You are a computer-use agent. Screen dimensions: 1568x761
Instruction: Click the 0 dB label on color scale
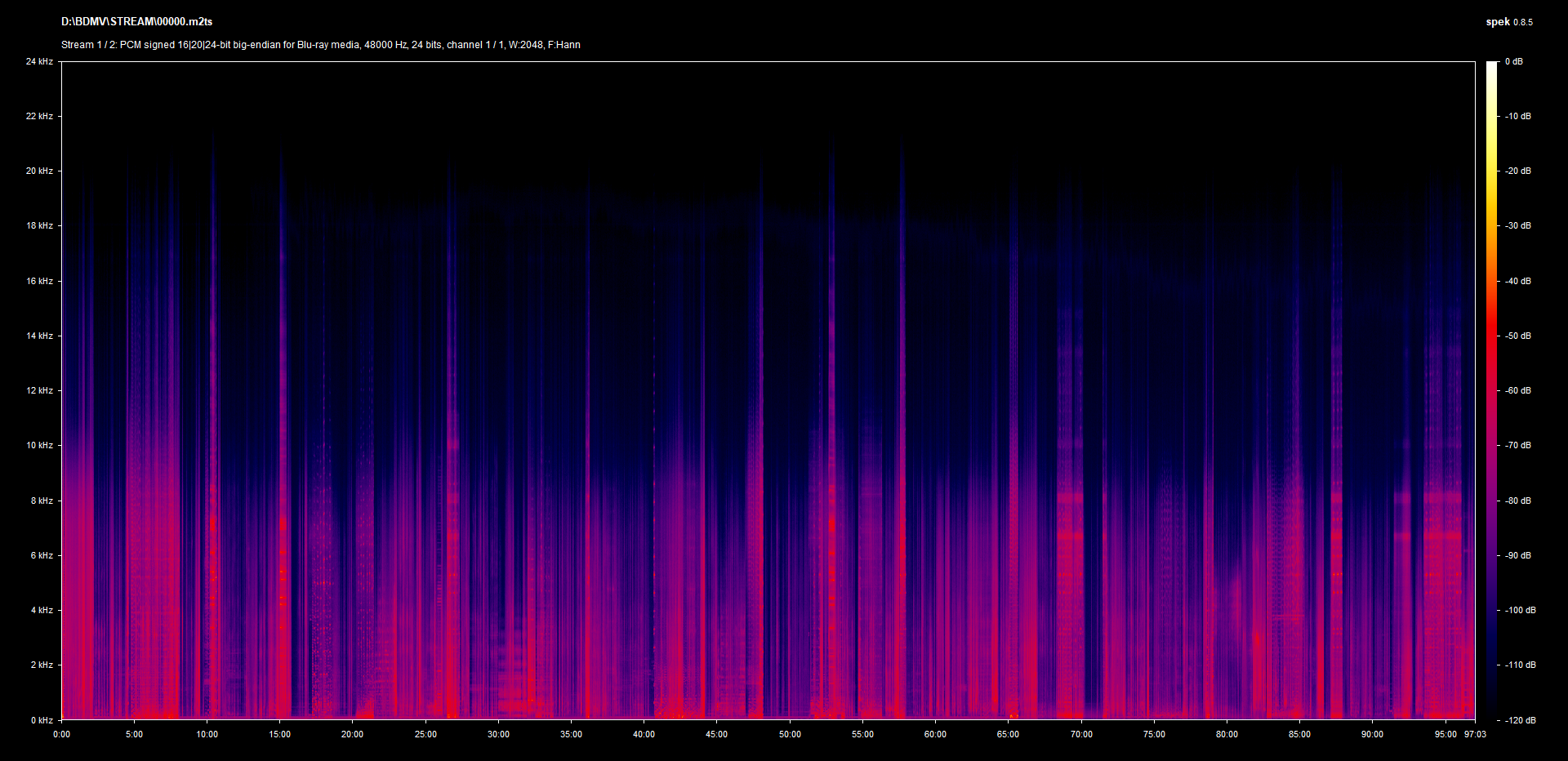tap(1513, 61)
